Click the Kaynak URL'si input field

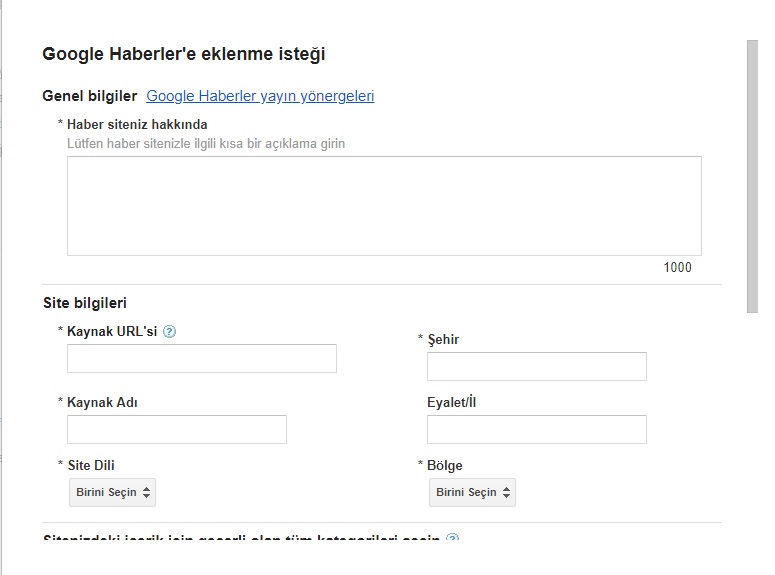click(201, 358)
